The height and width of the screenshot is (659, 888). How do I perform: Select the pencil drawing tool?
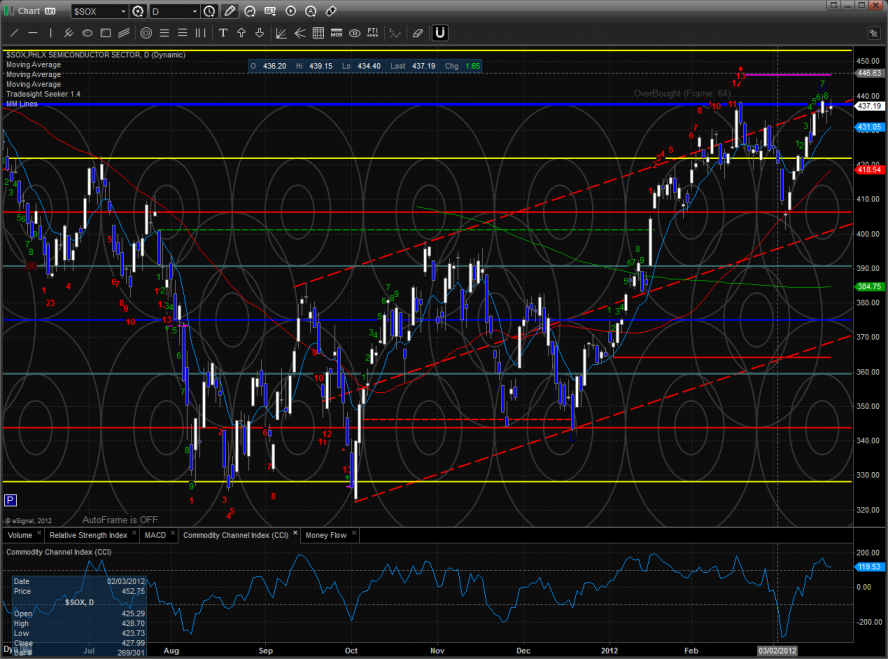(x=231, y=11)
